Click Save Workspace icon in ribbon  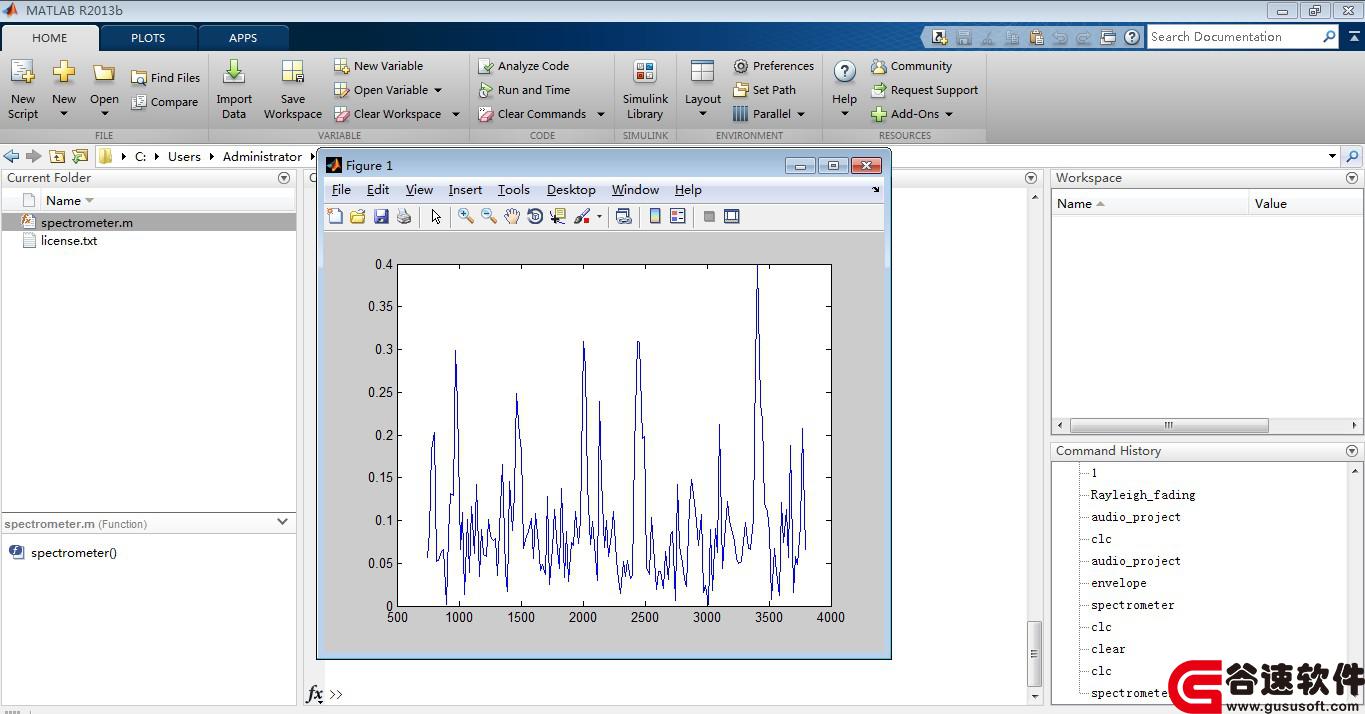[x=293, y=72]
